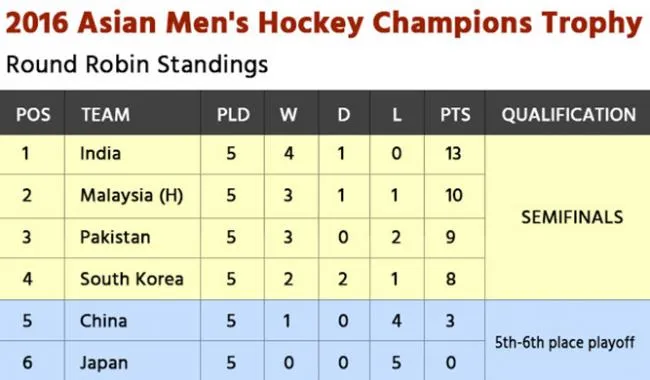Select the L column header
The image size is (650, 380).
(x=397, y=115)
